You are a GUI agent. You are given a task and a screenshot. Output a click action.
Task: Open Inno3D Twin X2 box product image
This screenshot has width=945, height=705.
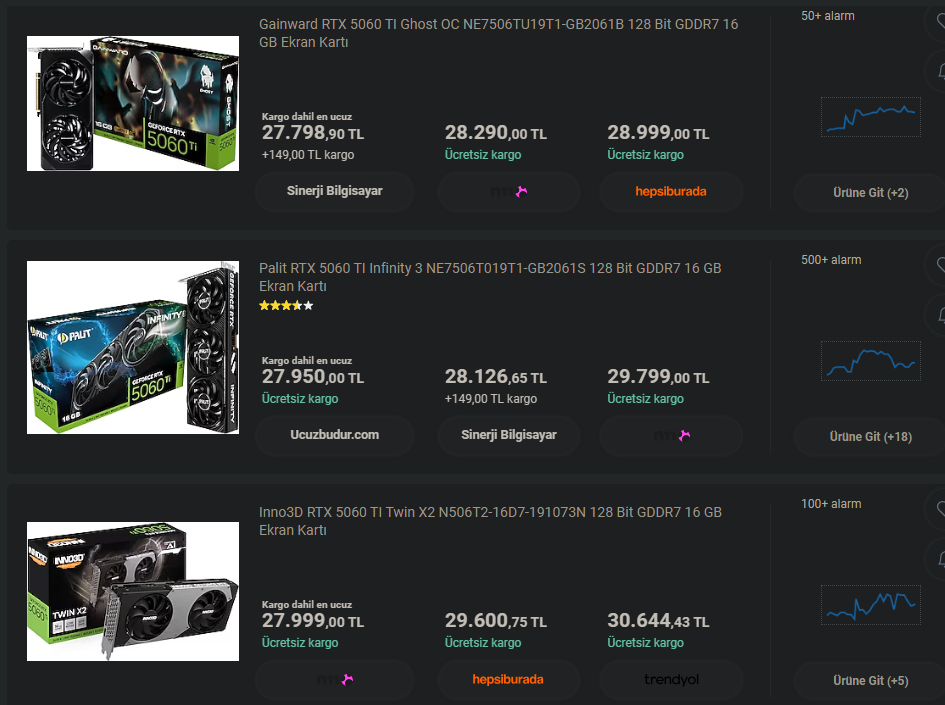coord(133,591)
